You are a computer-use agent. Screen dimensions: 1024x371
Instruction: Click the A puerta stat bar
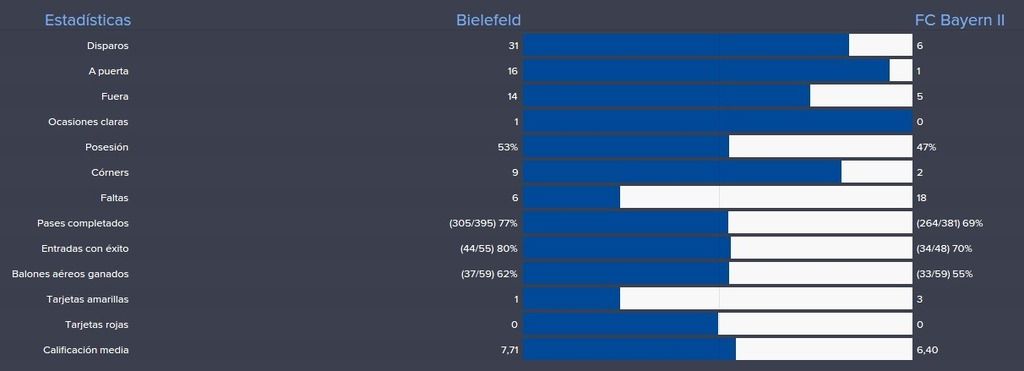(718, 71)
